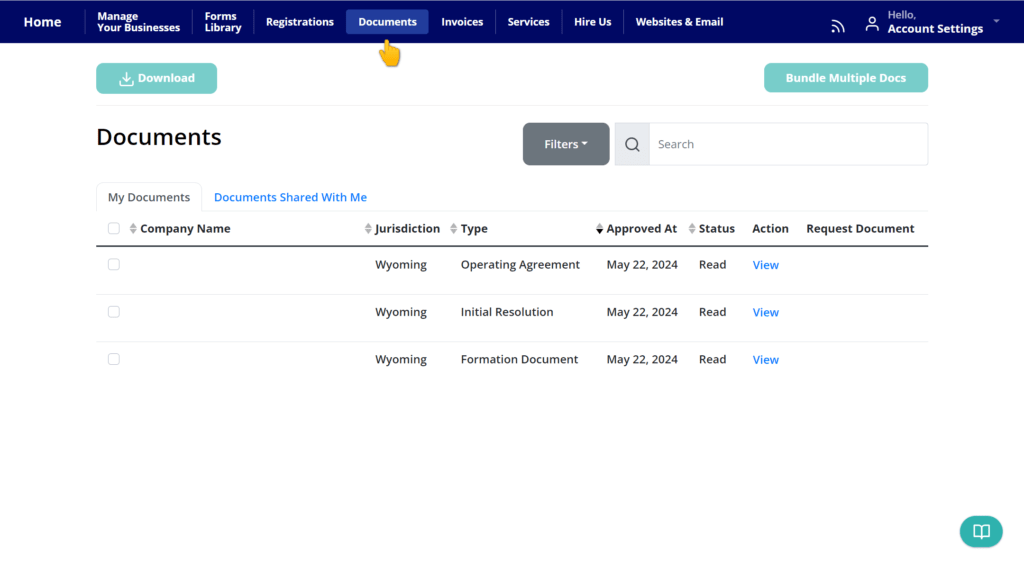The image size is (1024, 568).
Task: Sort by Company Name arrows
Action: (133, 229)
